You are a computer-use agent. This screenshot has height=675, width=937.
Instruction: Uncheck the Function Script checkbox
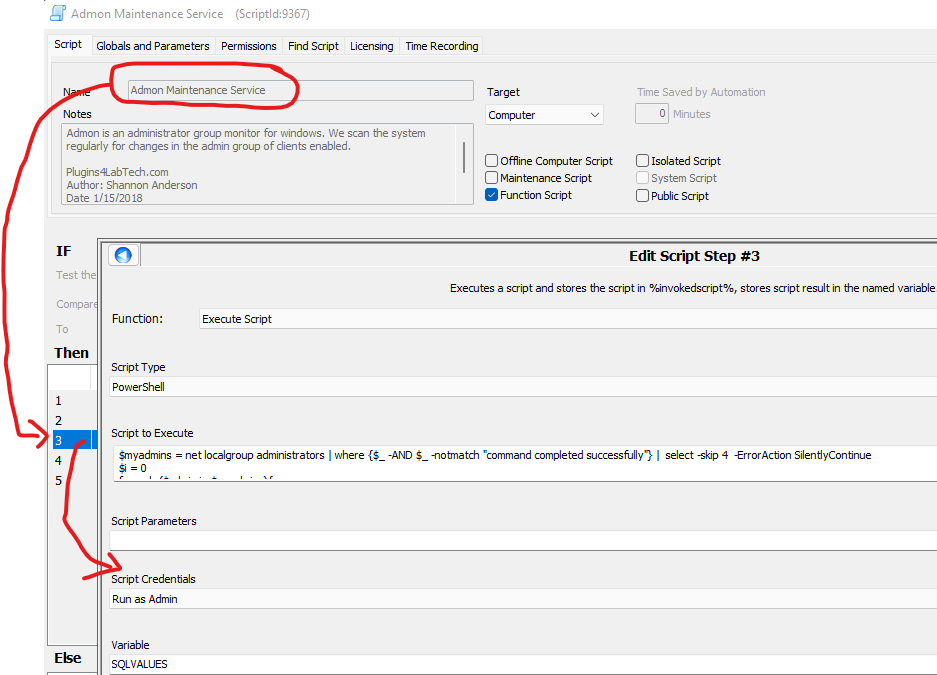pyautogui.click(x=492, y=195)
